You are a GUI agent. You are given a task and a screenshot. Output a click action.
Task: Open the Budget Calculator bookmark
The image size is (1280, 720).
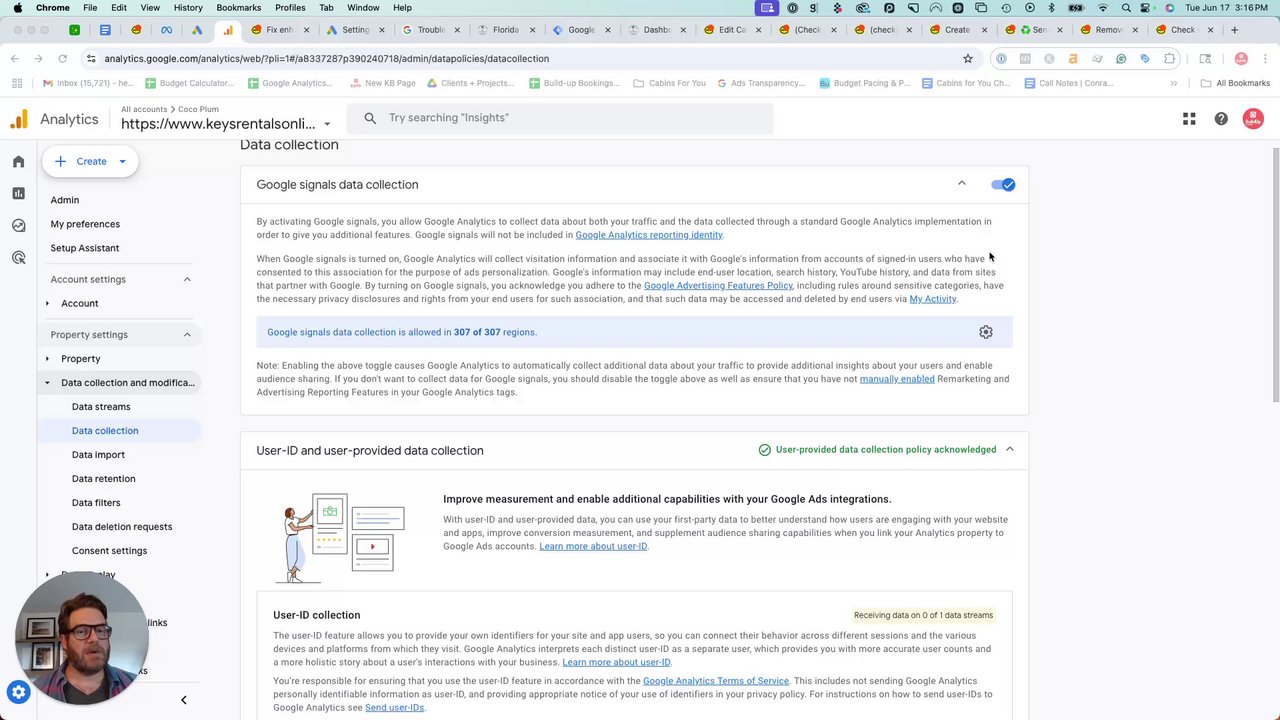click(x=189, y=83)
